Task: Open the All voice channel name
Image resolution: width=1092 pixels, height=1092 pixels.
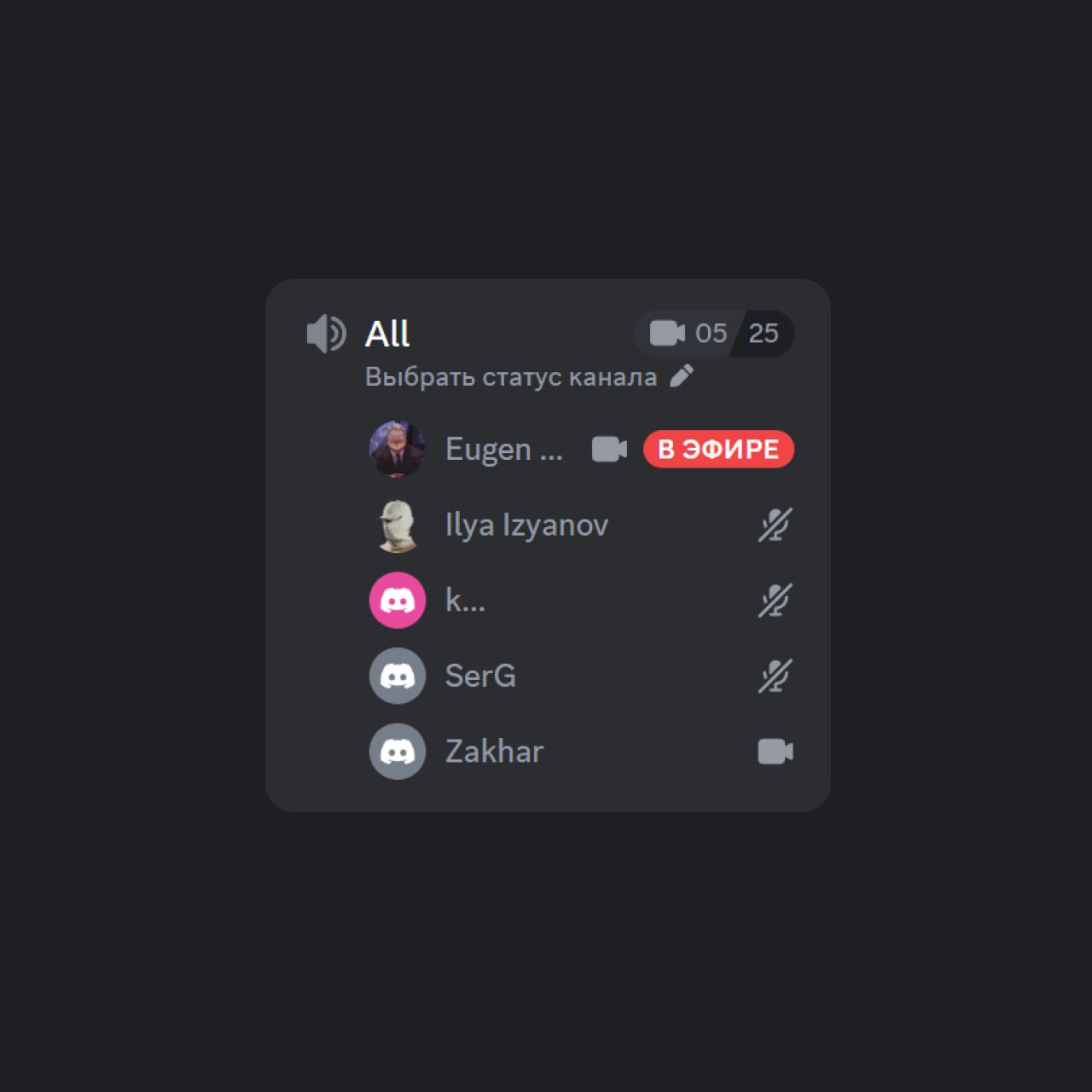Action: coord(387,334)
